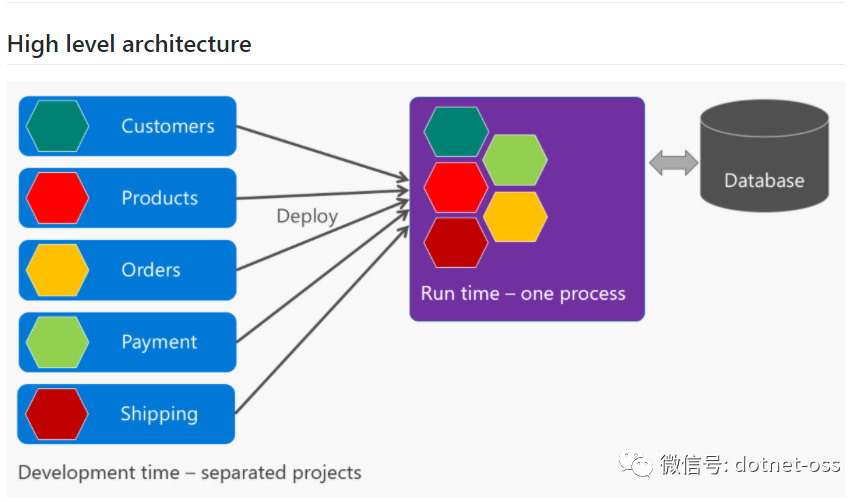868x502 pixels.
Task: Click the High level architecture heading
Action: pos(130,44)
